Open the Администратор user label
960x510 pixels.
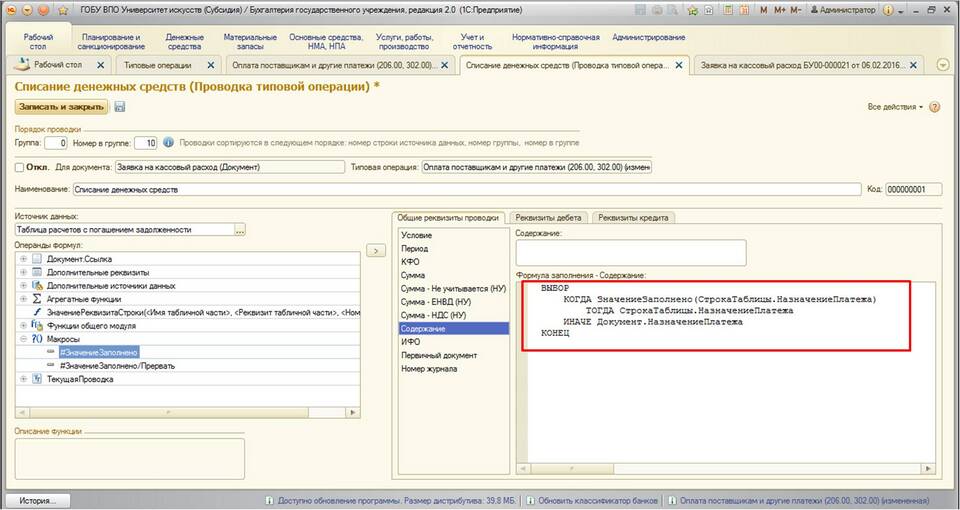coord(843,10)
